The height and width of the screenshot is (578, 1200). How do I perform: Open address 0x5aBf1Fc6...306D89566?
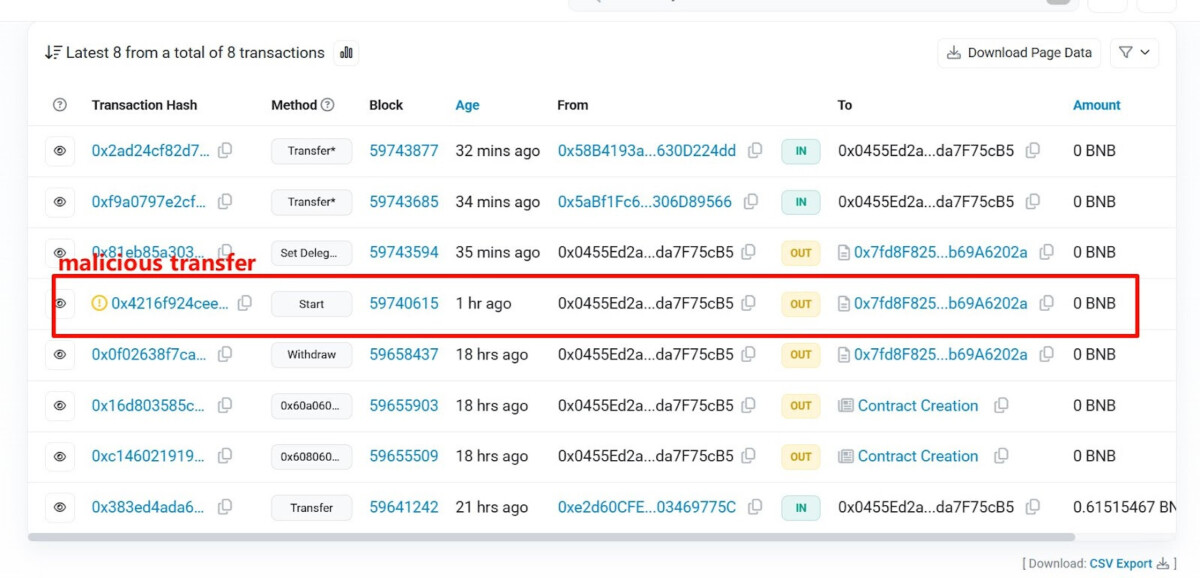645,202
